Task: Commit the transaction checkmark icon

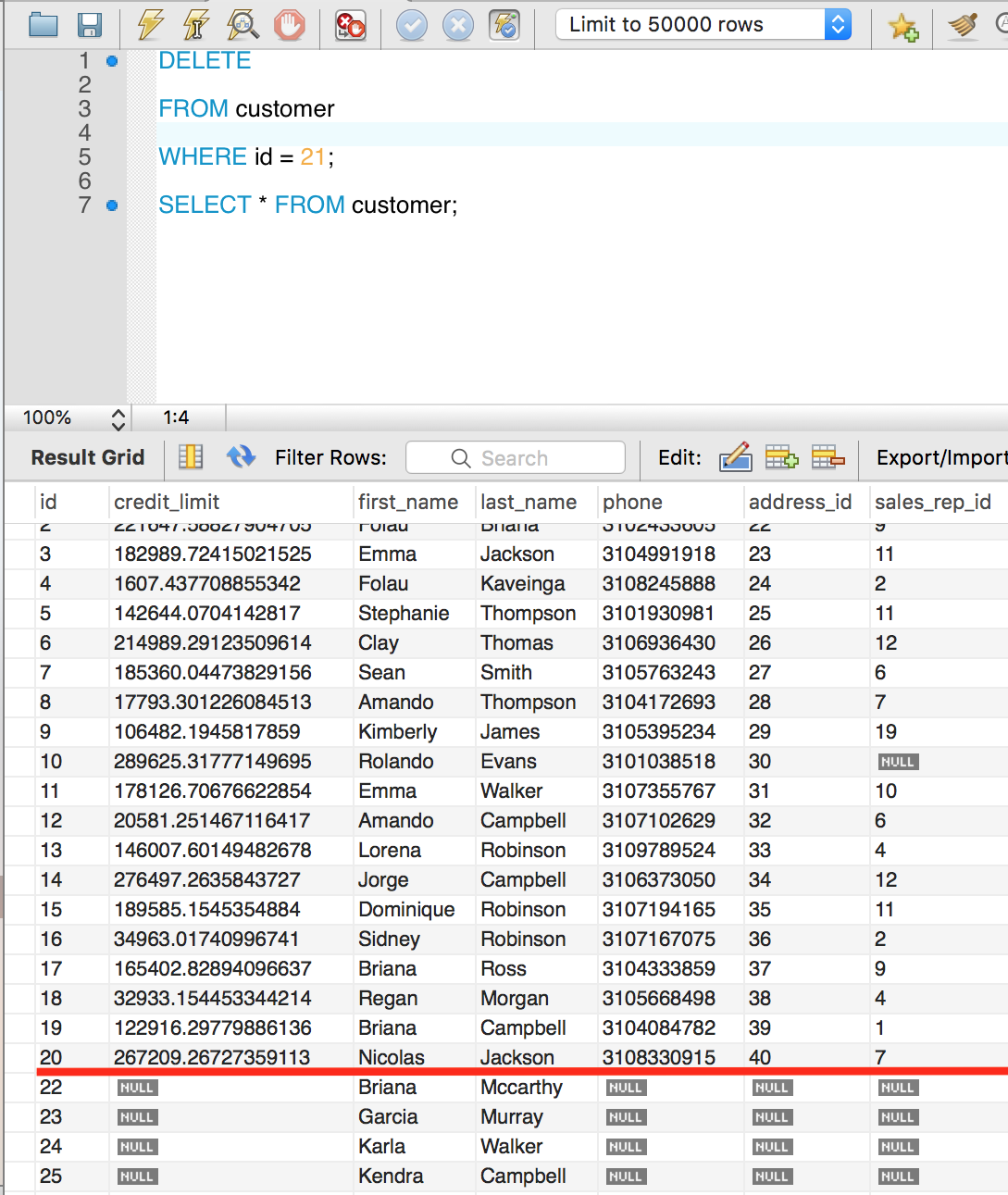Action: pos(412,25)
